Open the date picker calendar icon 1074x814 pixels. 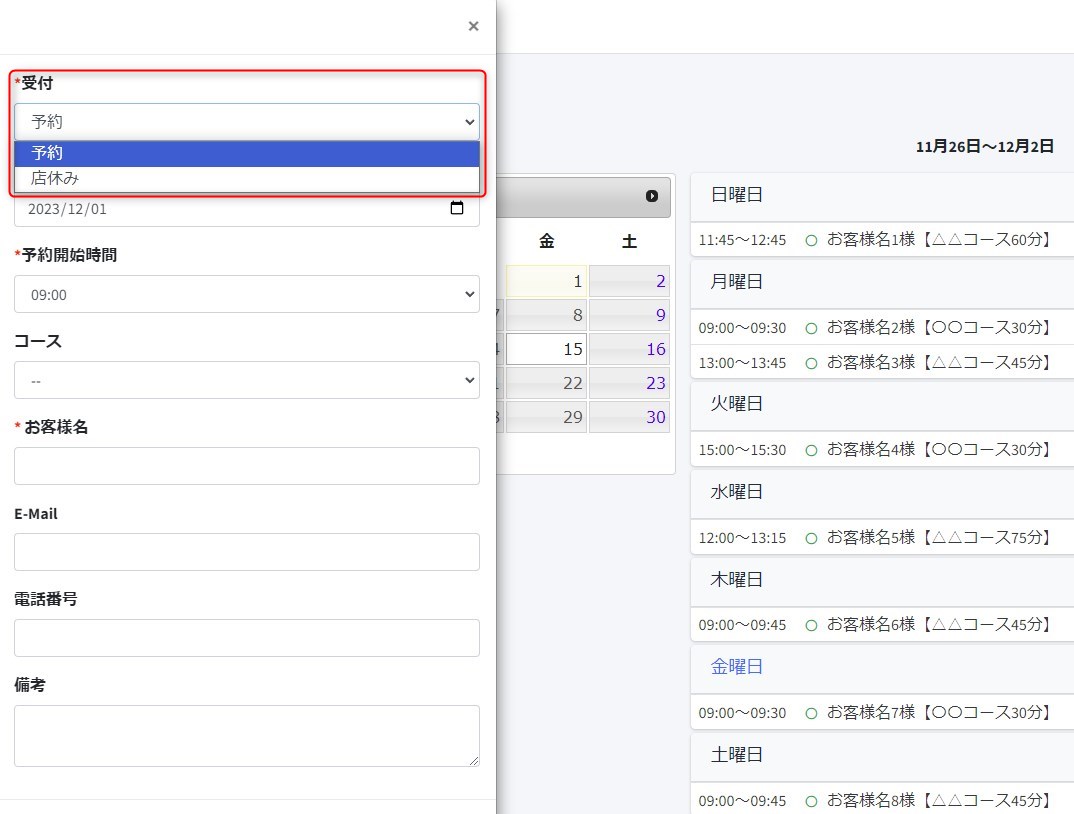point(457,209)
